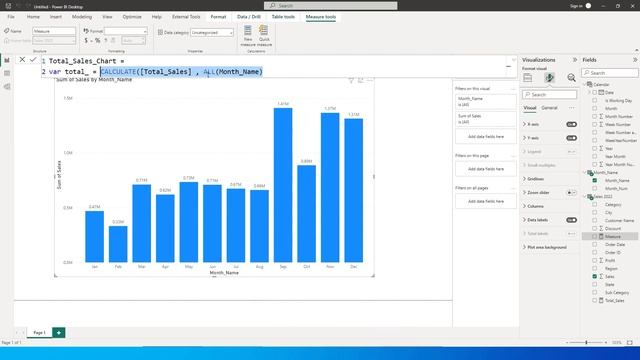Select the Format visual paintbrush icon
This screenshot has width=640, height=360.
549,78
